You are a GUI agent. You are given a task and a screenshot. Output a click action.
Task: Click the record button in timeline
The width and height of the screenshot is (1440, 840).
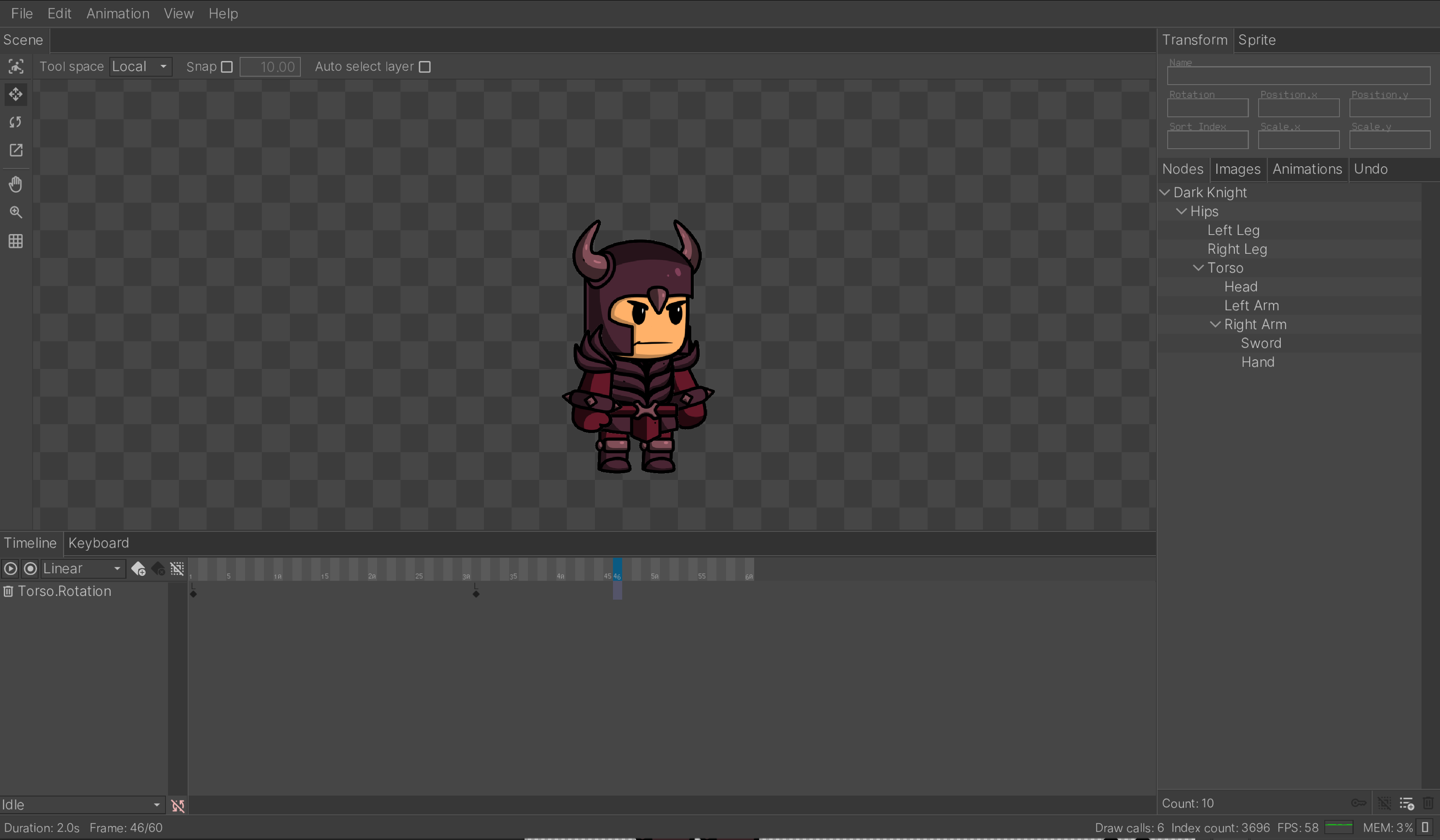(30, 569)
